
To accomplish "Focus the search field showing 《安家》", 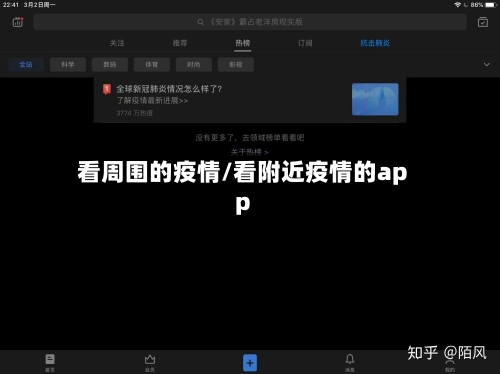I will (x=250, y=22).
